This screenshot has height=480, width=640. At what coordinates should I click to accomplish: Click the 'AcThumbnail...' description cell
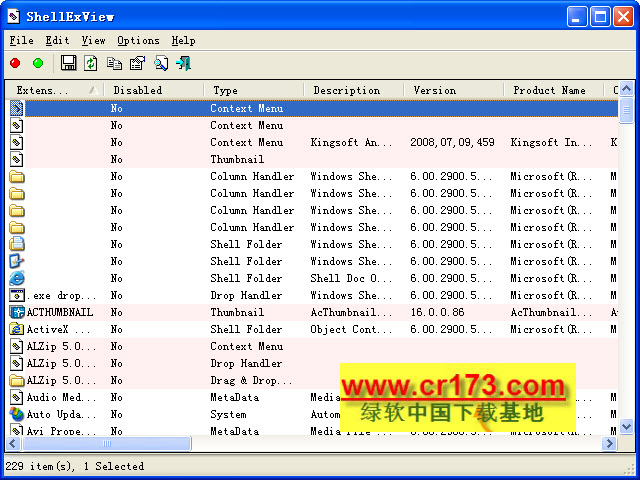coord(351,312)
